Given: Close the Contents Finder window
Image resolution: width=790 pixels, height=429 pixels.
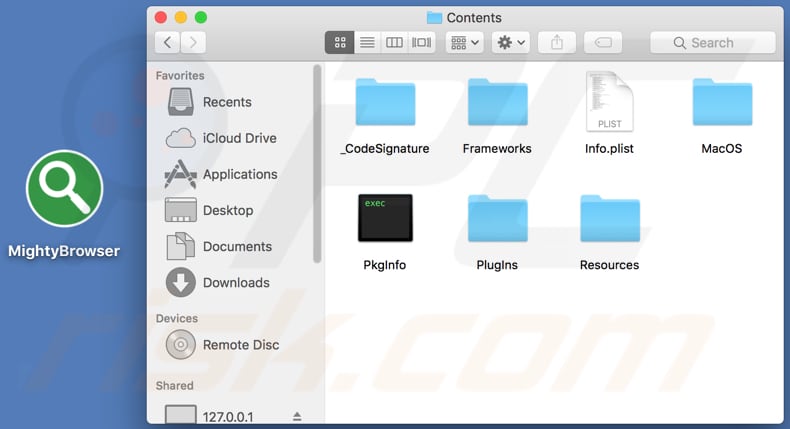Looking at the screenshot, I should point(161,18).
